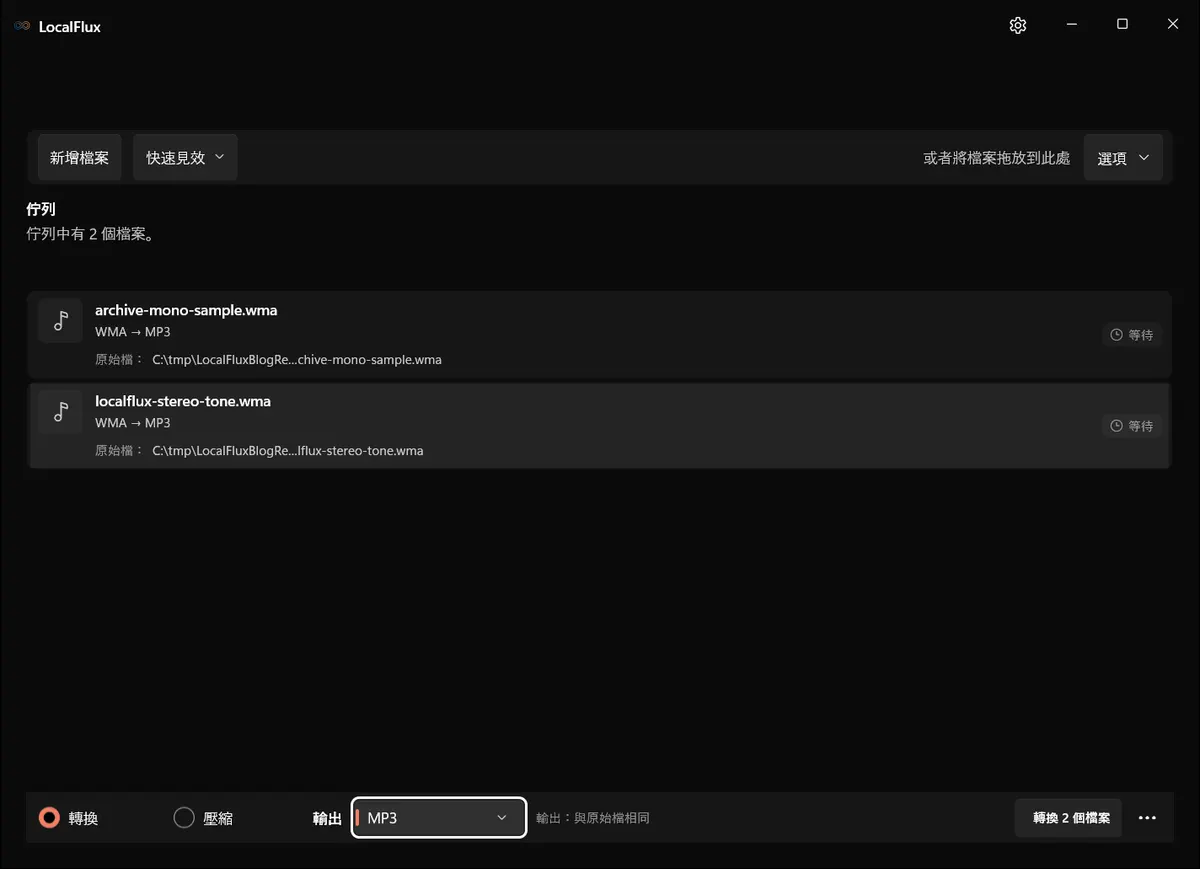Click the 佇列中有 2 個檔案 status text

click(90, 235)
